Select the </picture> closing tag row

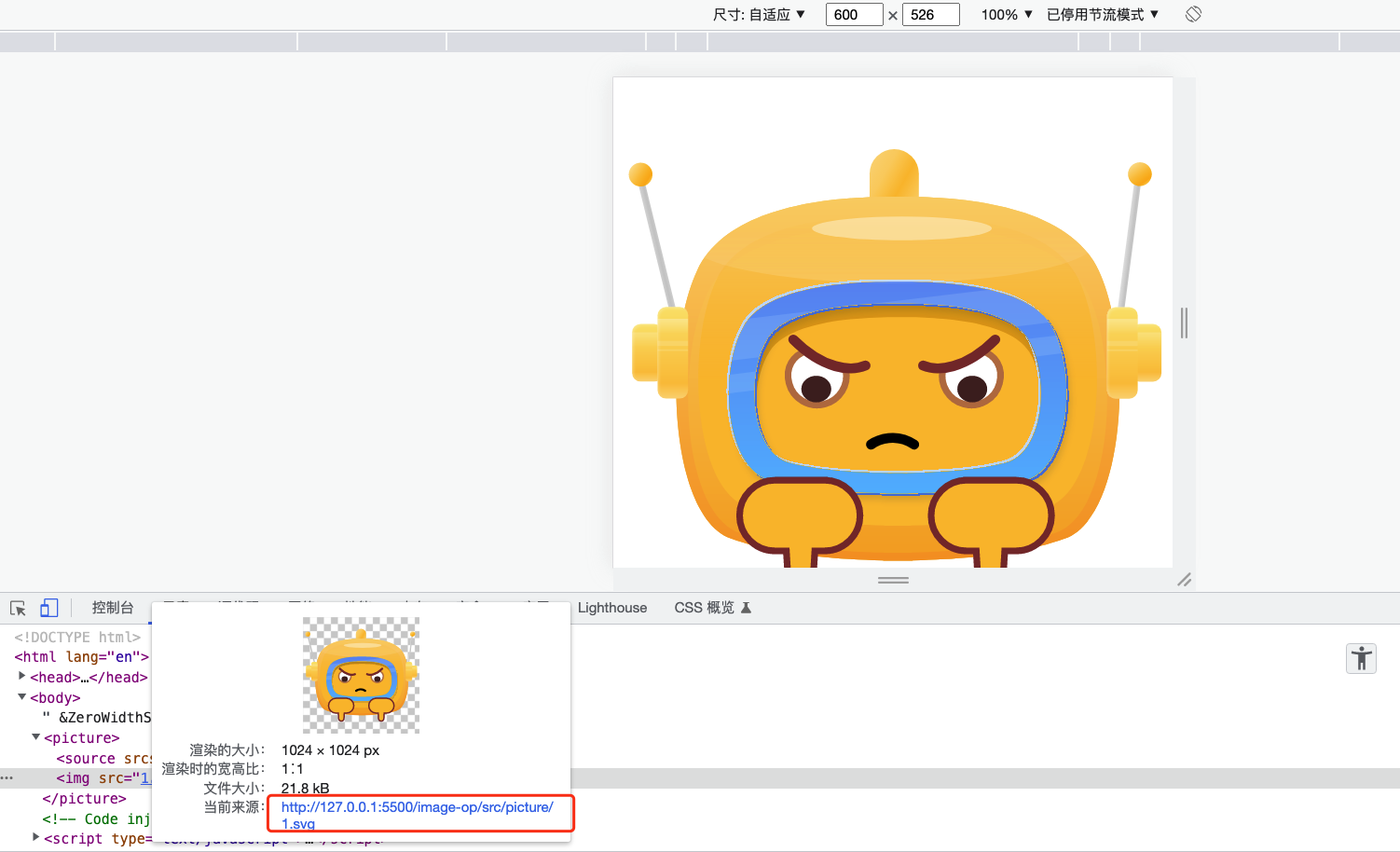click(x=84, y=799)
